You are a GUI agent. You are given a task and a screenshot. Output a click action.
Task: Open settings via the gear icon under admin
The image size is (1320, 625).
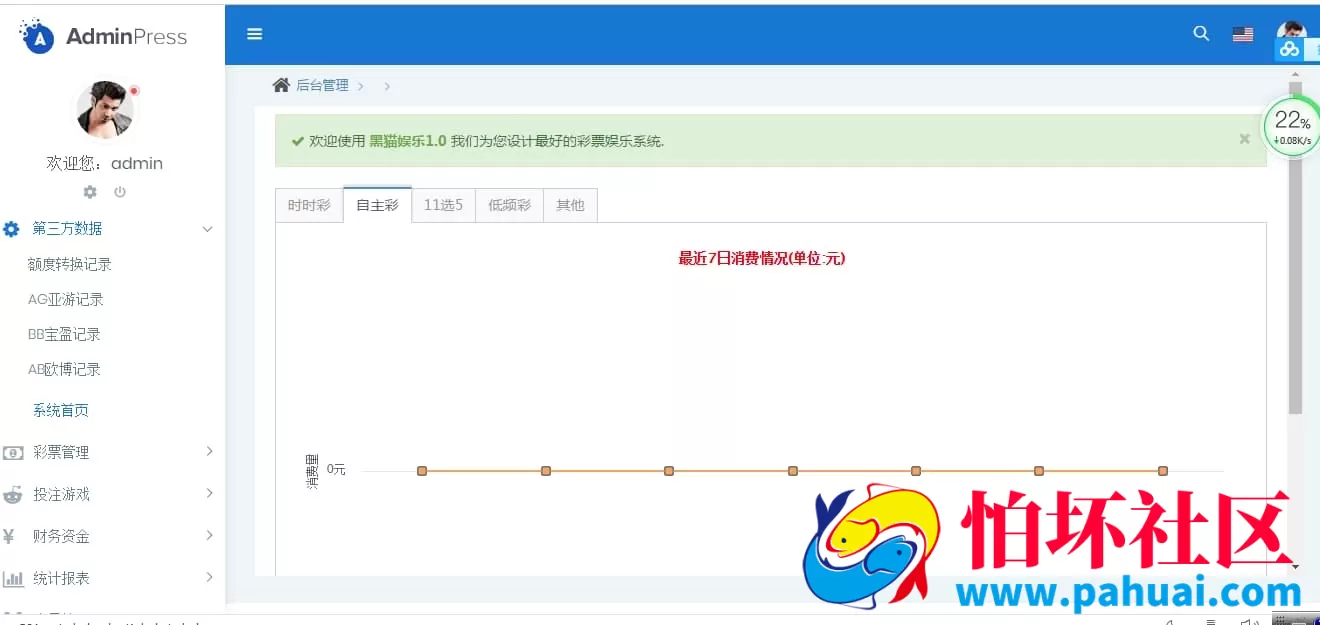click(89, 191)
